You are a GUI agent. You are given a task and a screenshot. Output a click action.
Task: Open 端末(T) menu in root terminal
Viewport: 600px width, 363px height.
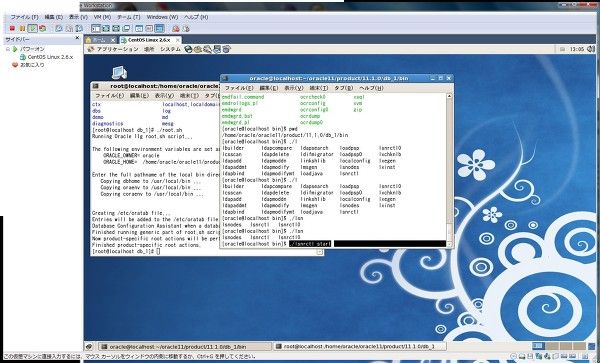[189, 96]
